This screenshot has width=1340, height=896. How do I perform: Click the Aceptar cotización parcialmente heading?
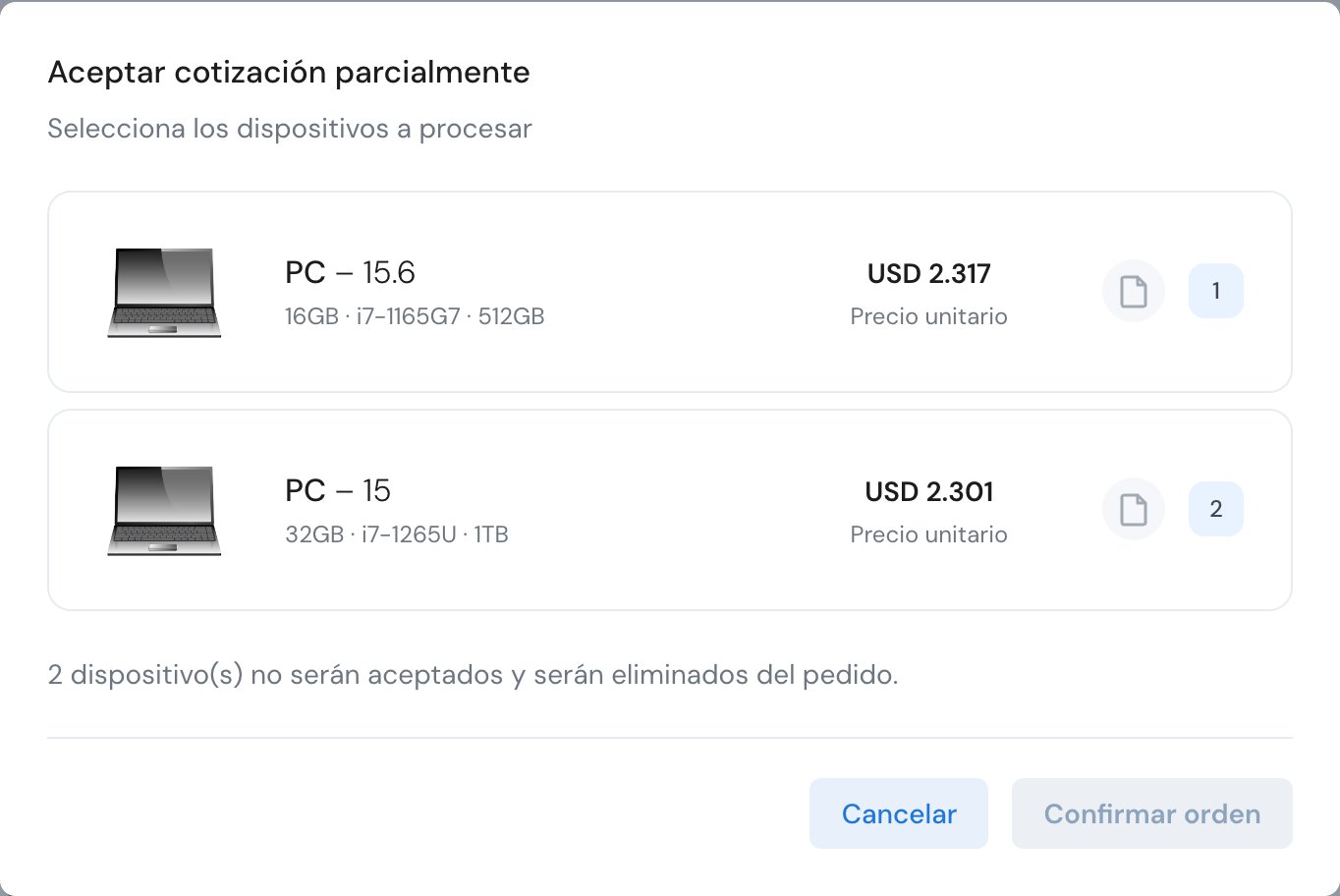click(289, 73)
